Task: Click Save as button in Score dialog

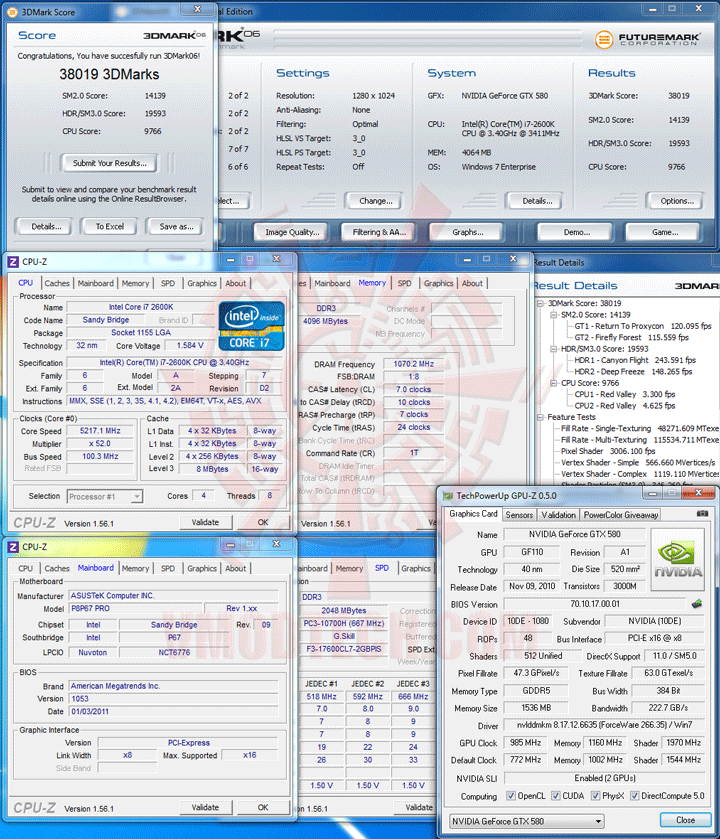Action: (176, 226)
